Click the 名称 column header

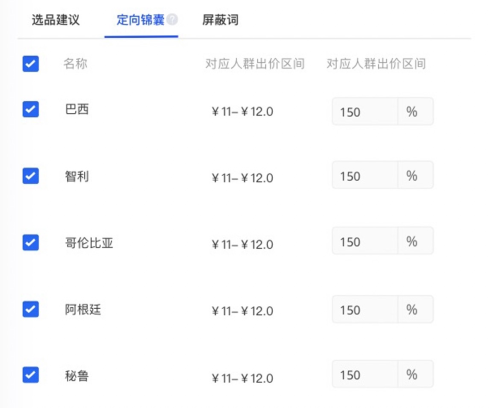tap(76, 63)
